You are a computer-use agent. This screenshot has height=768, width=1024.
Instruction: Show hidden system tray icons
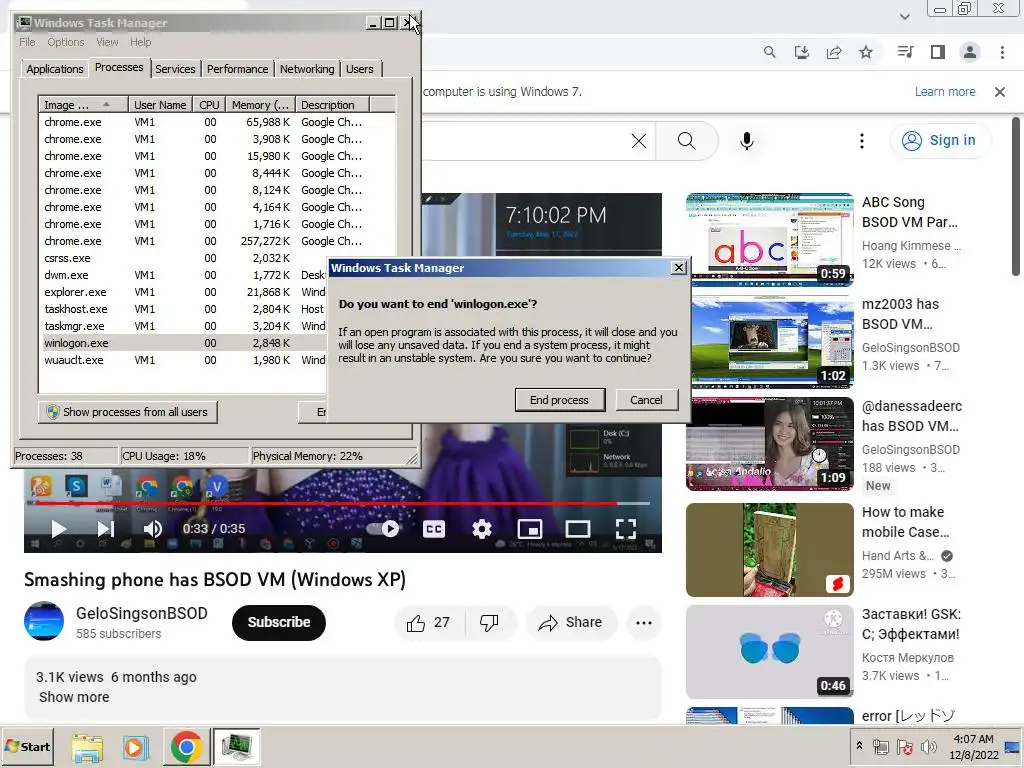coord(859,745)
